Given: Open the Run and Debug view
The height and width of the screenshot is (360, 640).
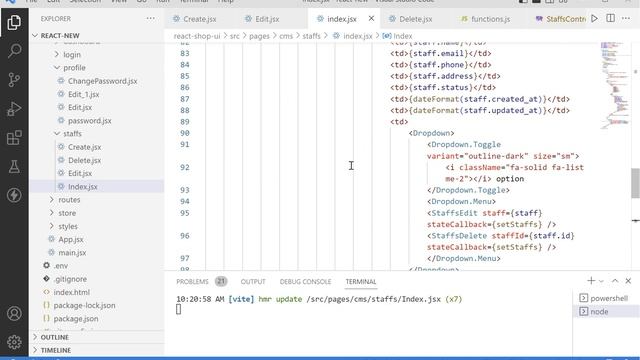Looking at the screenshot, I should pyautogui.click(x=14, y=109).
